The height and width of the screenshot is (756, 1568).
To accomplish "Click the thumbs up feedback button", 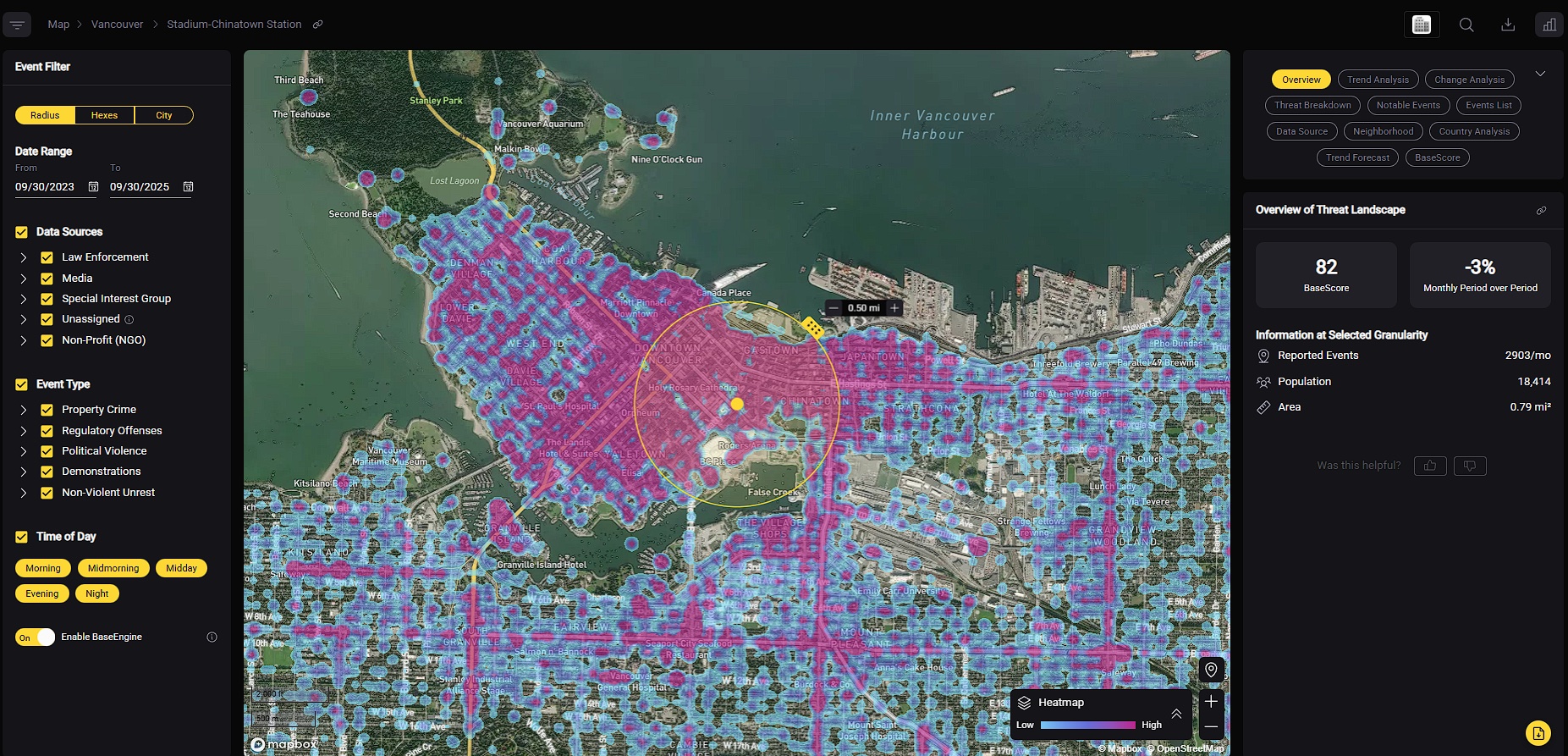I will (x=1430, y=466).
